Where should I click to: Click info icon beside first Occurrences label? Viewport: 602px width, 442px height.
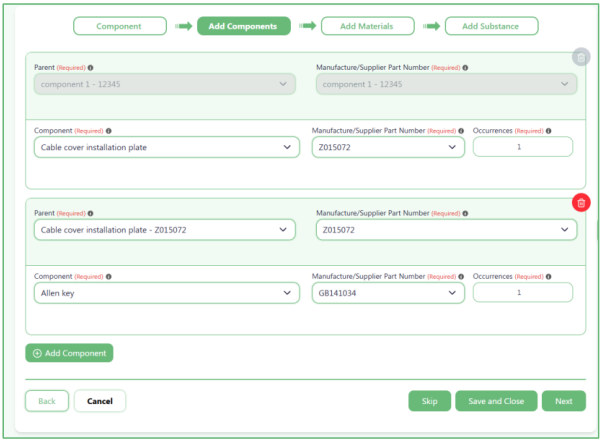click(549, 131)
